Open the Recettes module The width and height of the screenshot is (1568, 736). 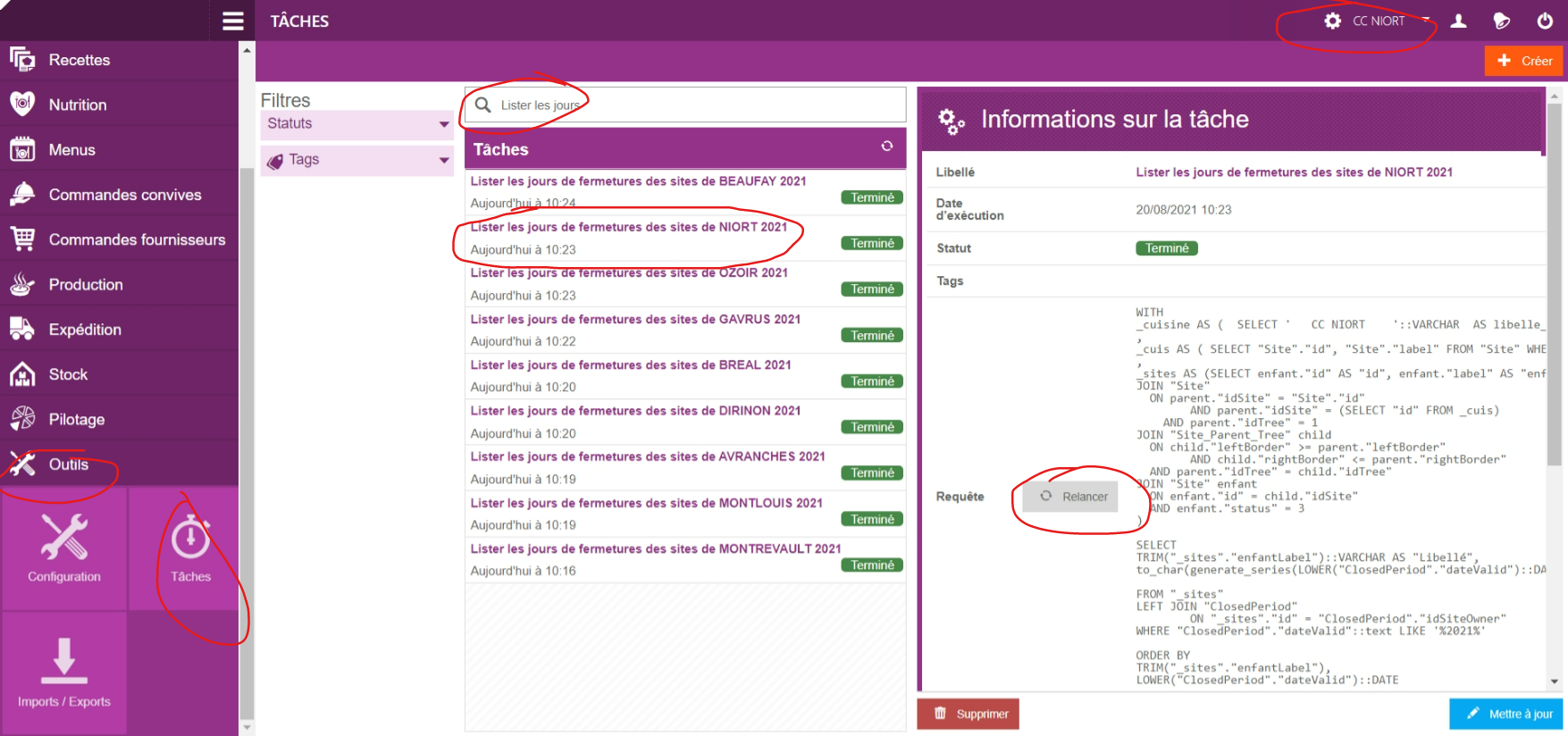[119, 60]
